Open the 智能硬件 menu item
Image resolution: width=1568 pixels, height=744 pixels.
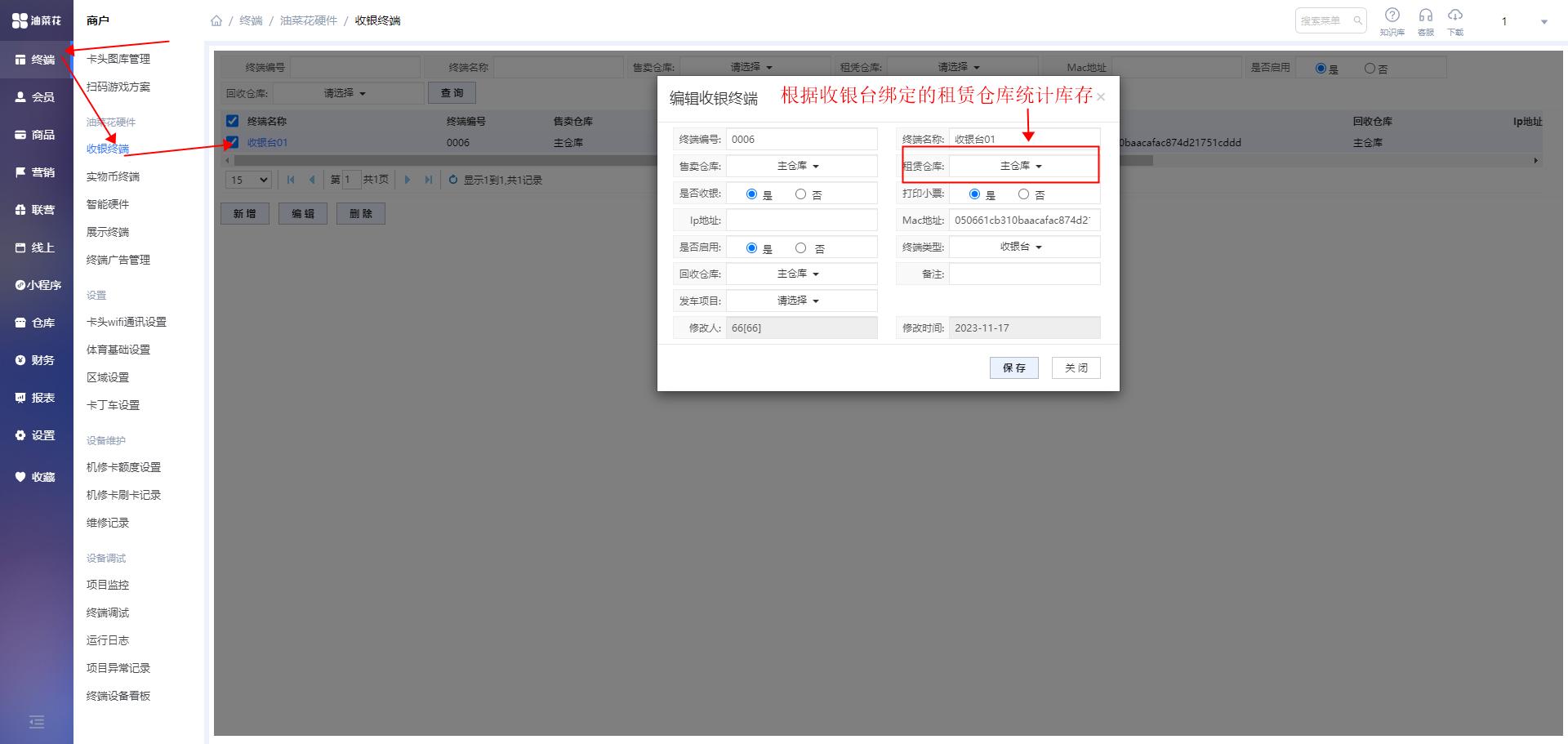pos(108,204)
